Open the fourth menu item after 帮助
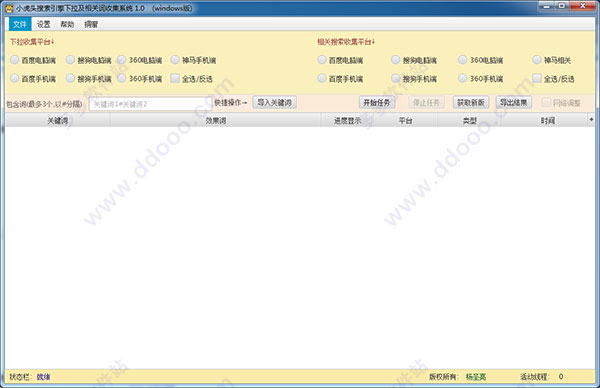This screenshot has width=600, height=388. pyautogui.click(x=91, y=24)
